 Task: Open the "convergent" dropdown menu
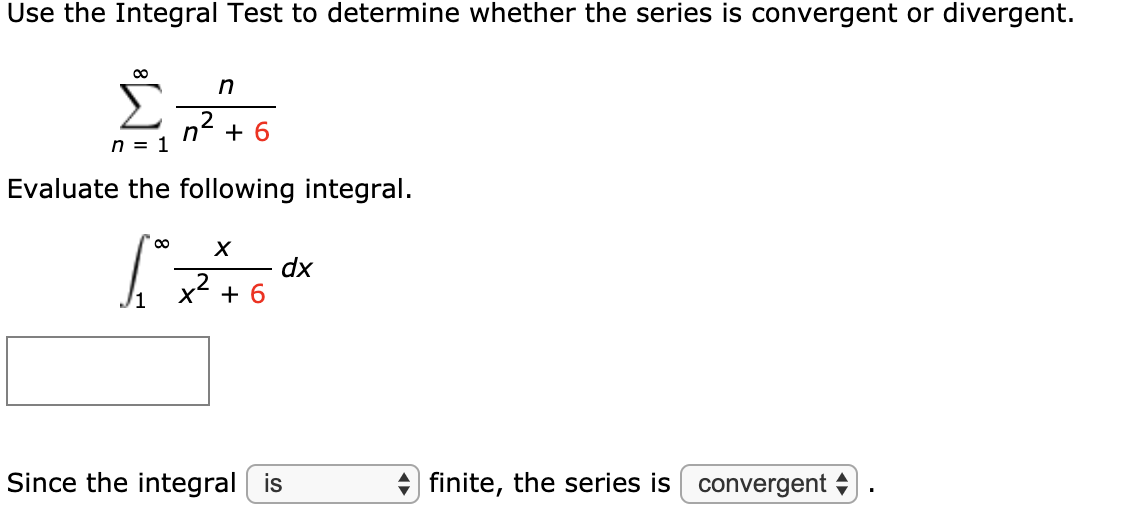[769, 484]
